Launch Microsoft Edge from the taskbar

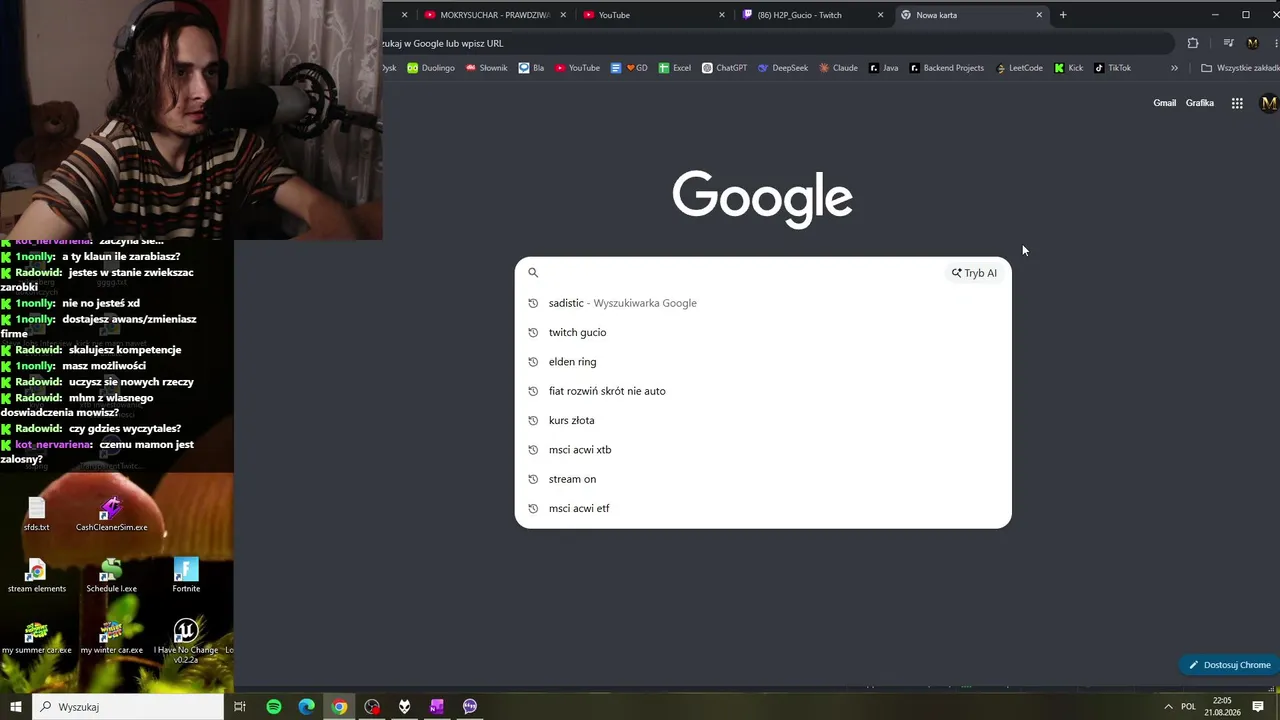click(x=307, y=707)
